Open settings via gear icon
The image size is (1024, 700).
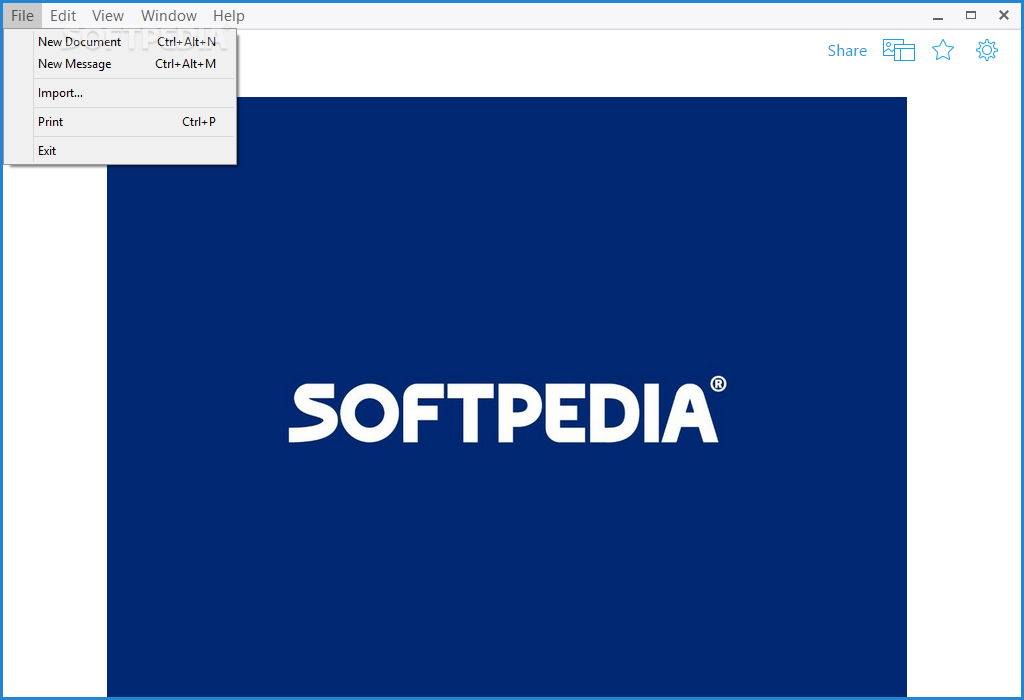coord(987,50)
